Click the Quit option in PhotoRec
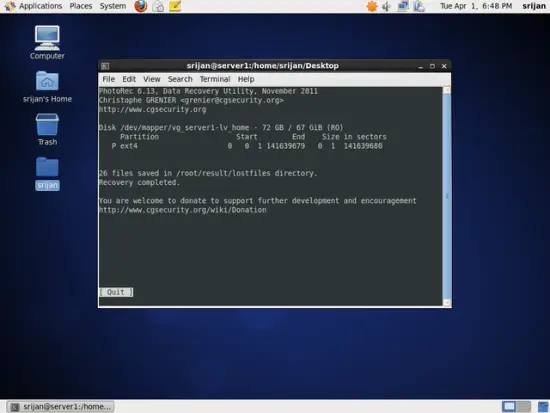 (x=116, y=292)
